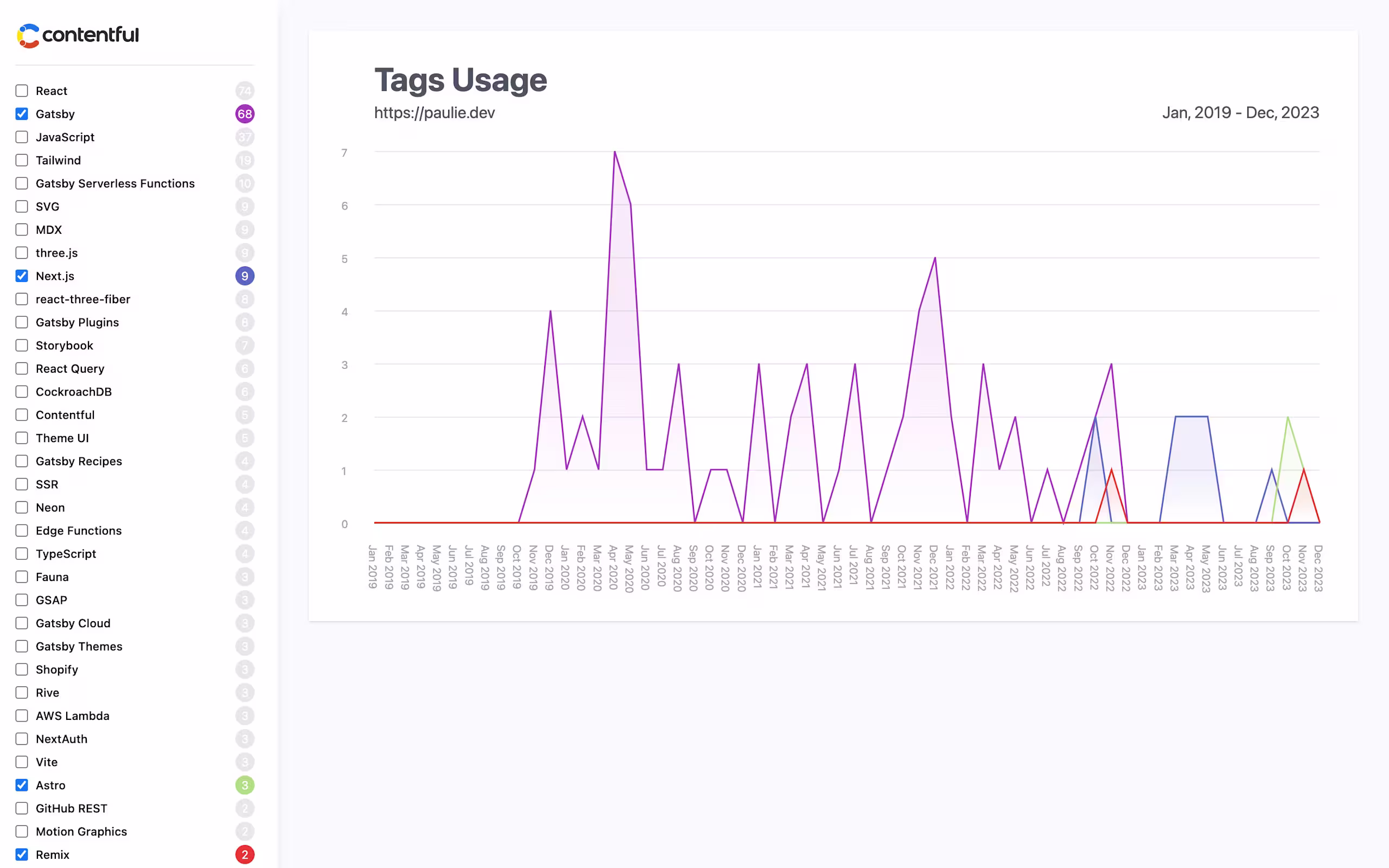Enable the Gatsby Cloud checkbox
The height and width of the screenshot is (868, 1389).
pos(22,623)
